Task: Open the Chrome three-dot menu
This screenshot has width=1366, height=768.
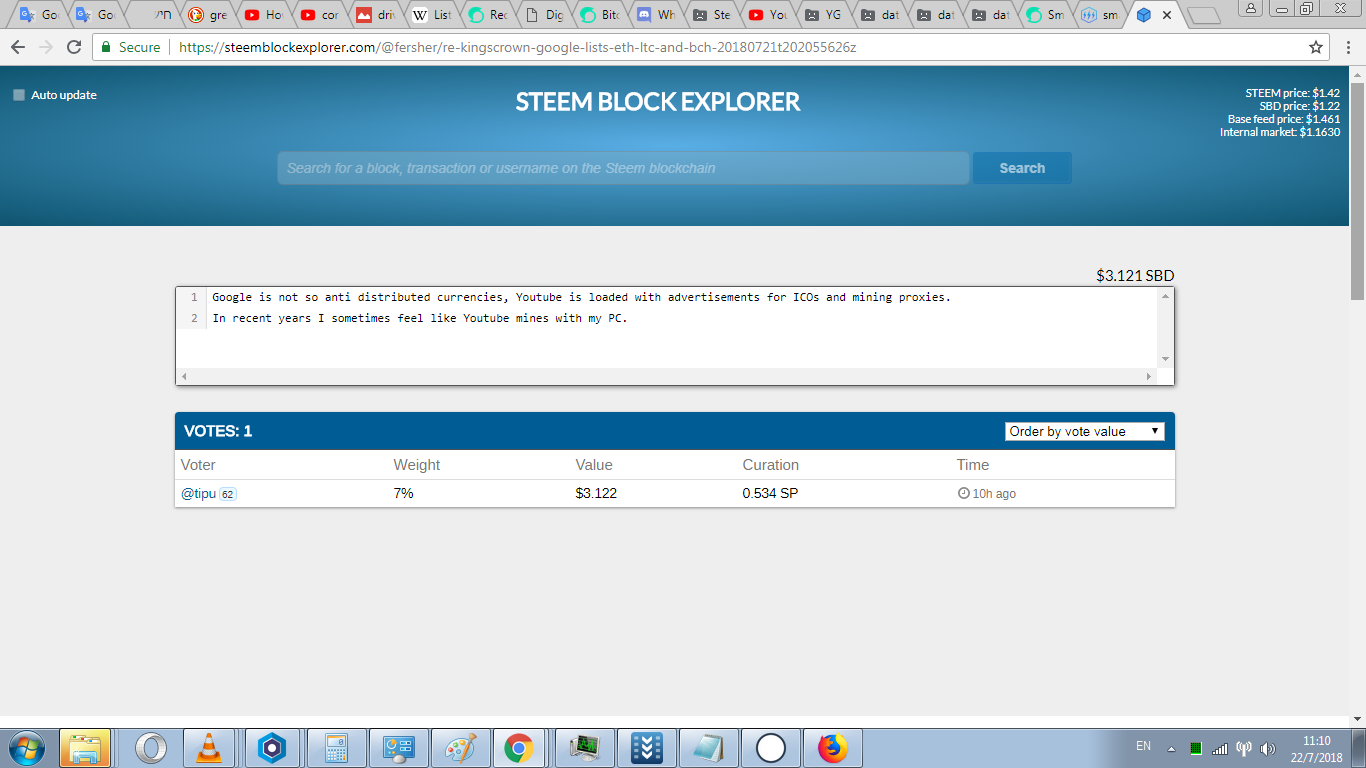Action: point(1348,47)
